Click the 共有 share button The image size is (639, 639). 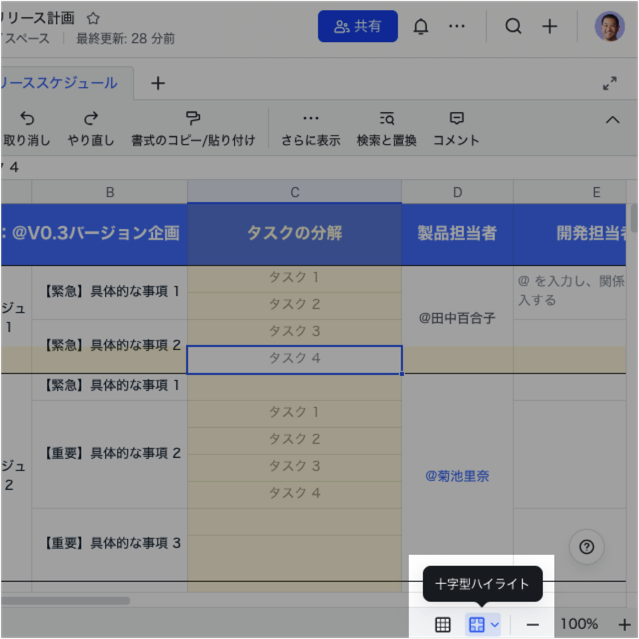pyautogui.click(x=357, y=27)
